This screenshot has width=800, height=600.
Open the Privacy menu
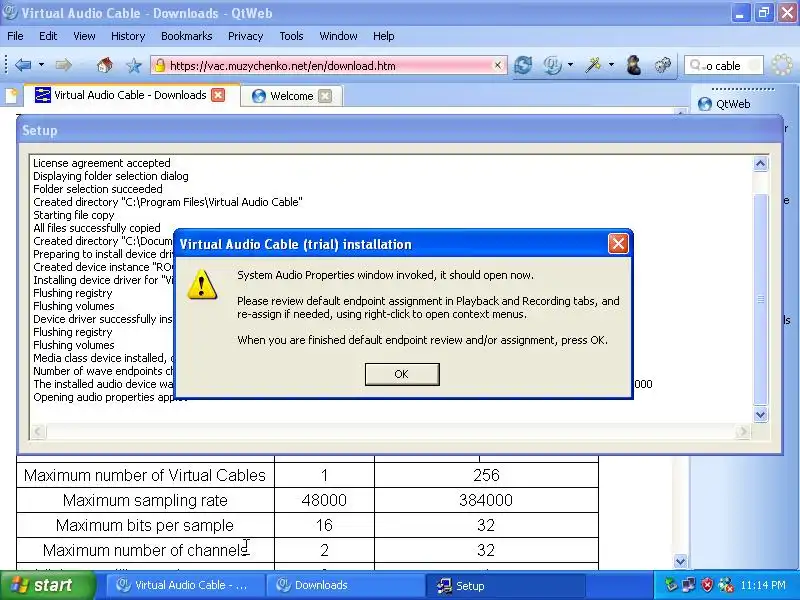pos(245,36)
